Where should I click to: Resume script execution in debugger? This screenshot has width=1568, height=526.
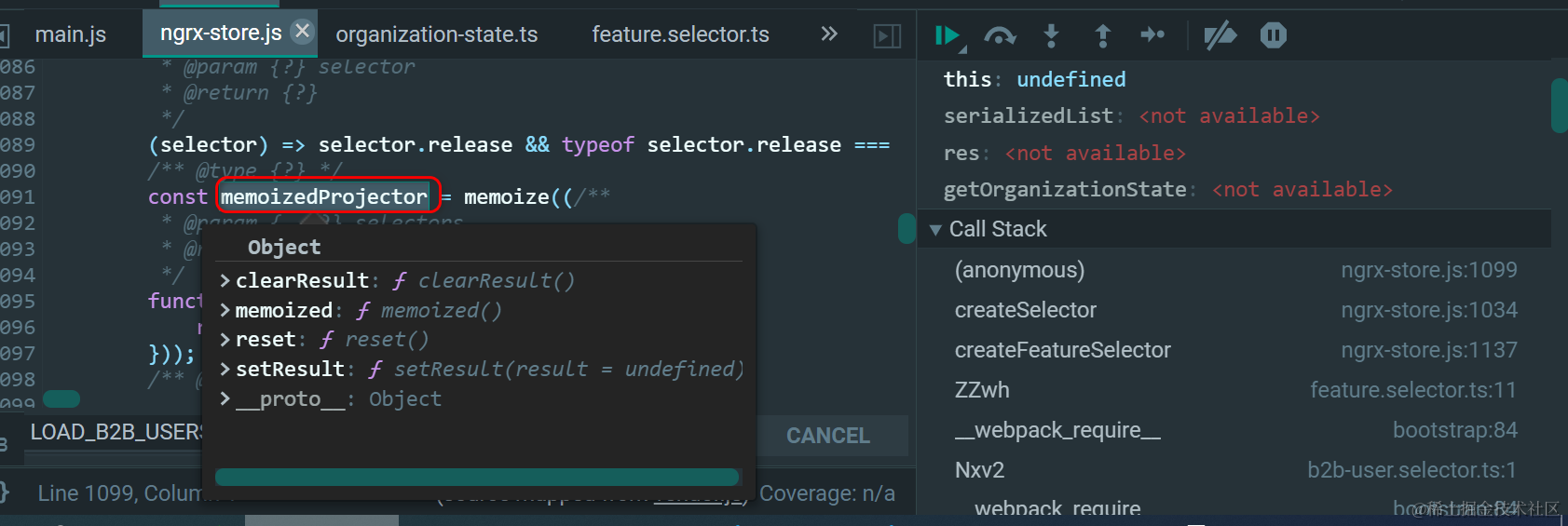(947, 35)
